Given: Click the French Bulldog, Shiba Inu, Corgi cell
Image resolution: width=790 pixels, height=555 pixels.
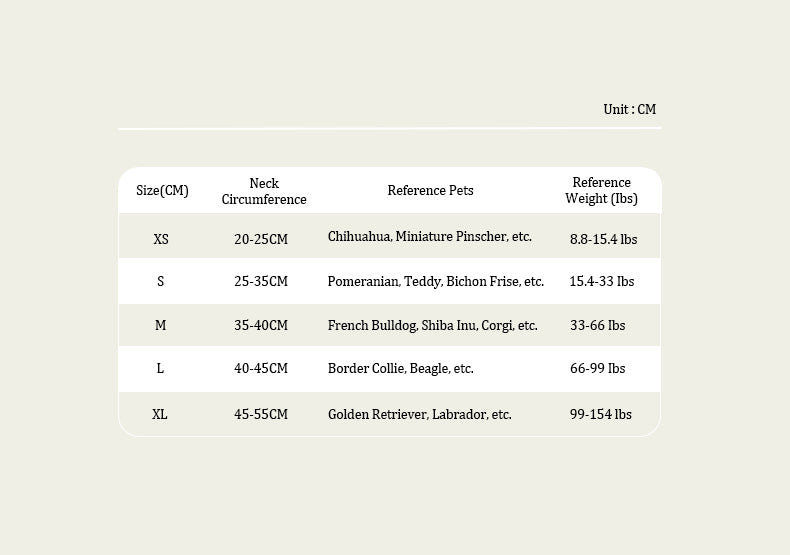Looking at the screenshot, I should 432,325.
